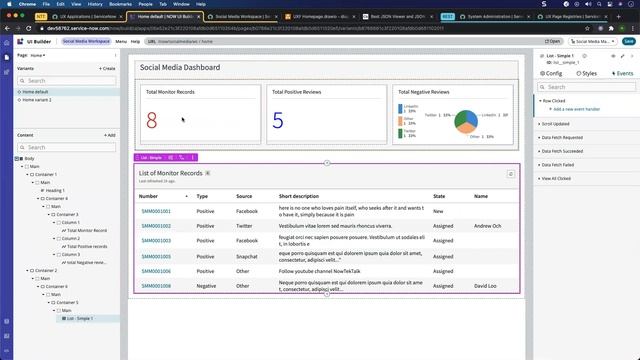Click bottom-left rail icon above last

click(x=7, y=336)
